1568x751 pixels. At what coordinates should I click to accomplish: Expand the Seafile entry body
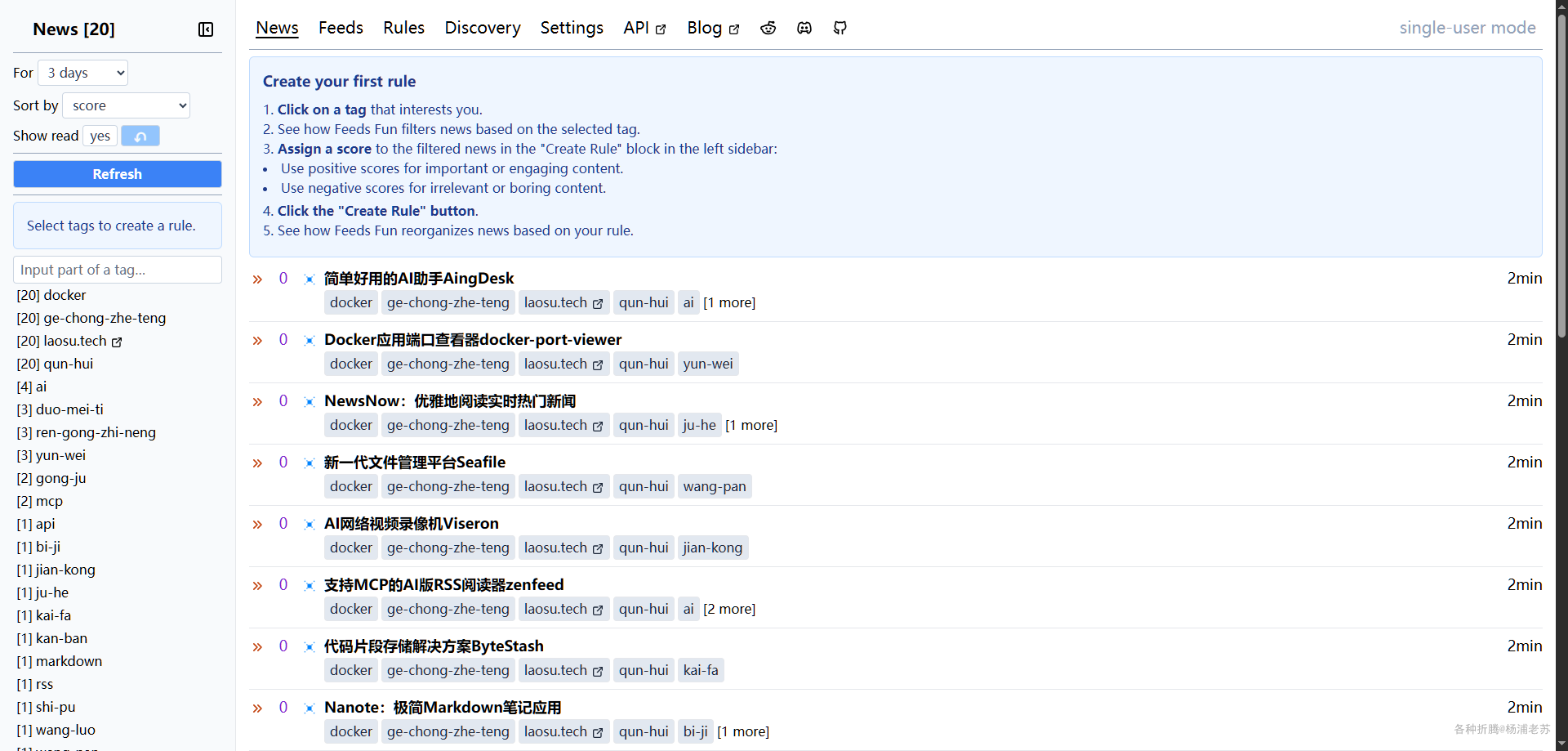tap(257, 463)
